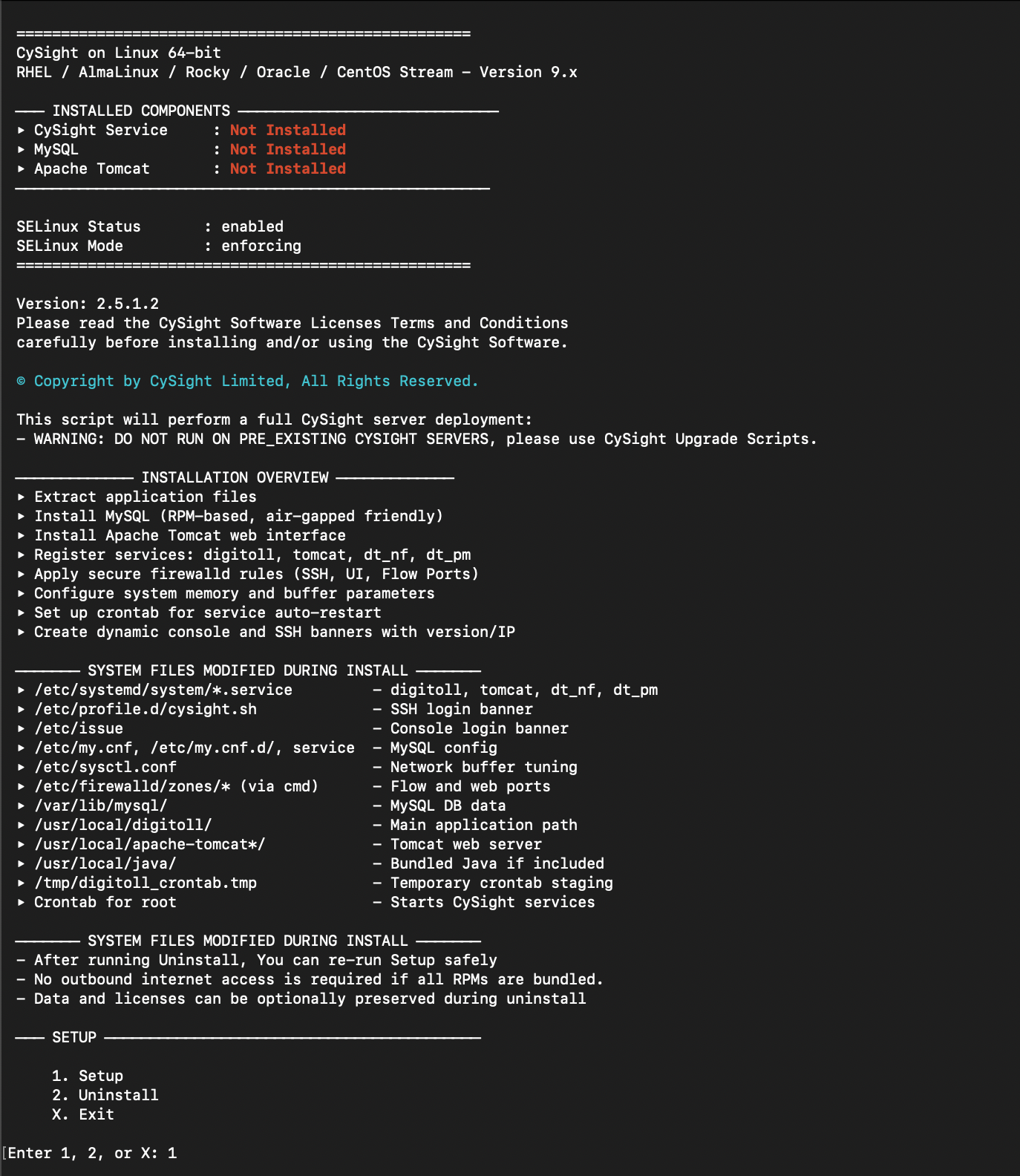Screen dimensions: 1020x1176
Task: Click the arrow bullet next to Apache Tomcat
Action: coord(21,169)
